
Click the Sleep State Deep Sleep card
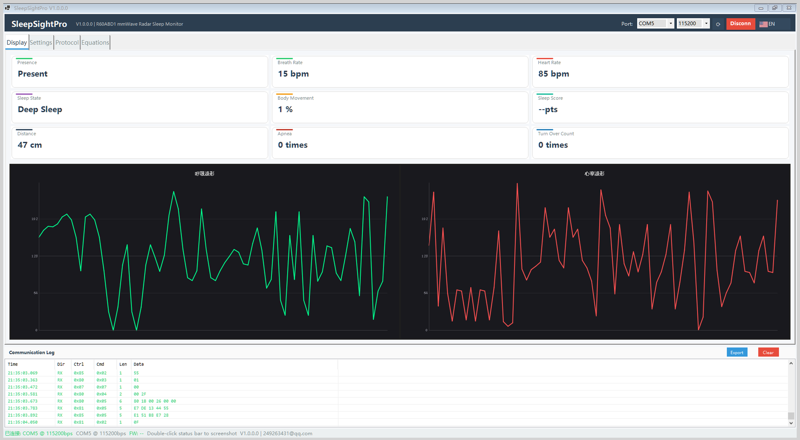(x=139, y=107)
